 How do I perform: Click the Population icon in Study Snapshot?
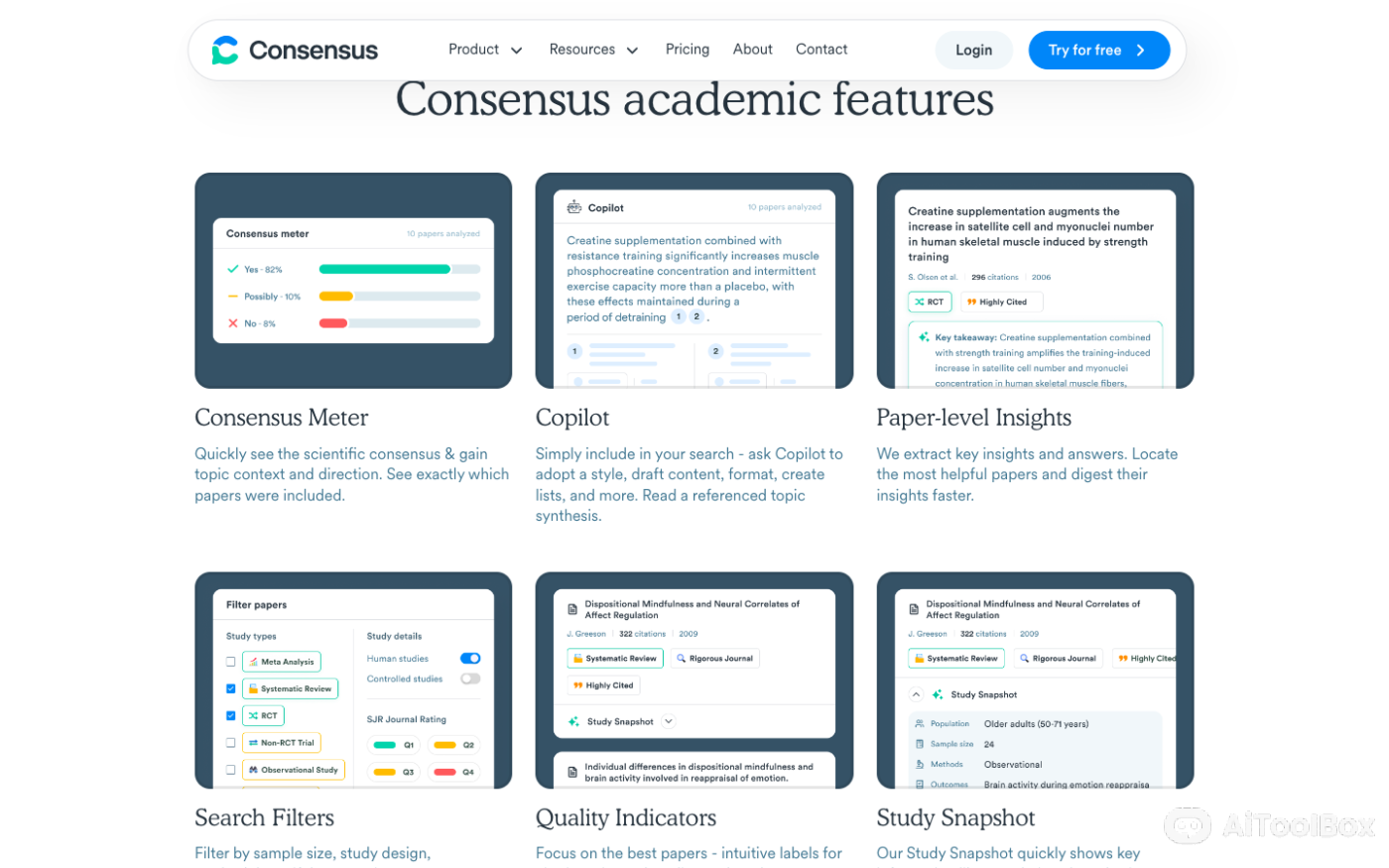[x=920, y=724]
